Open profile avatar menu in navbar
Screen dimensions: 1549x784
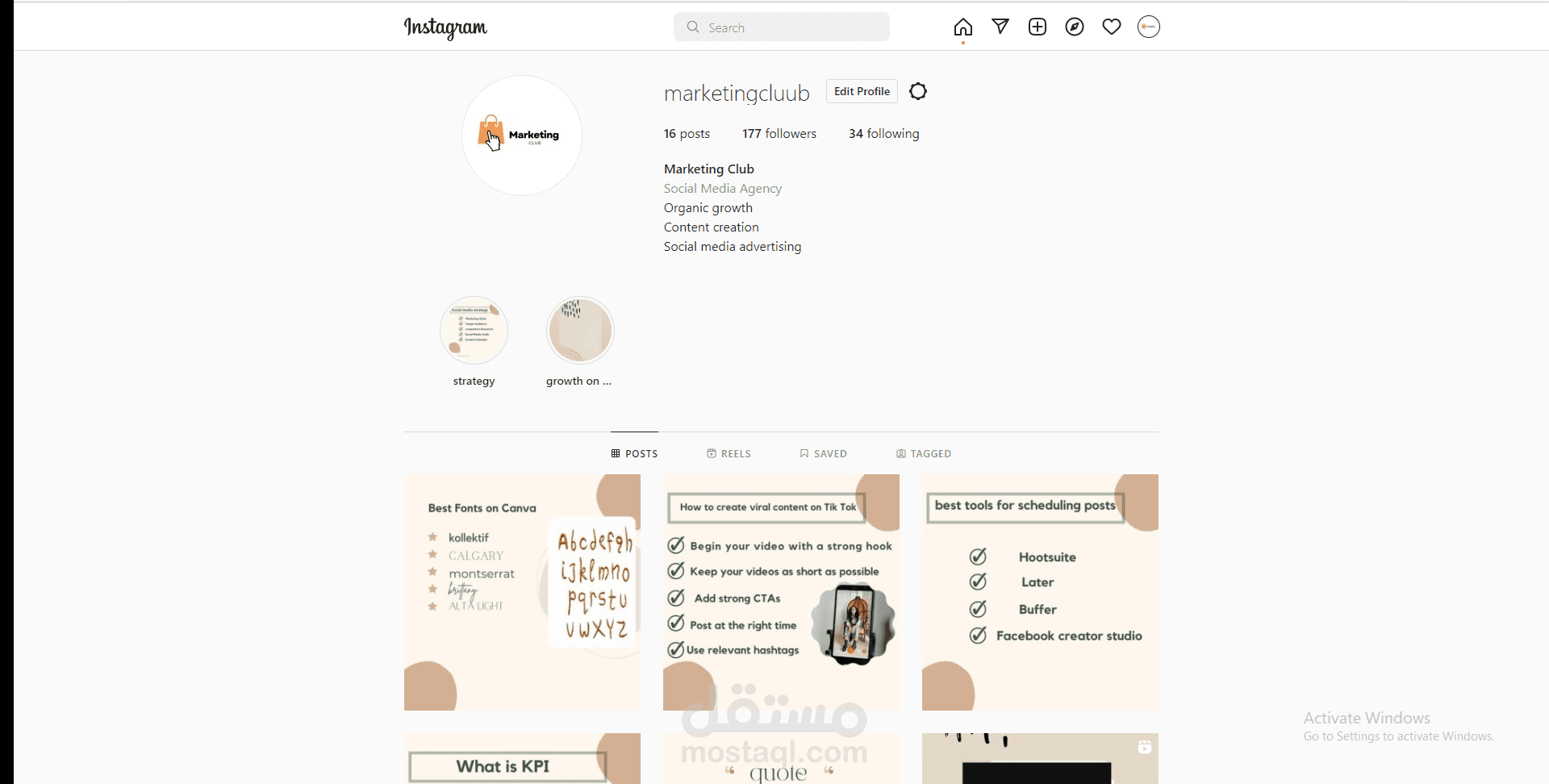[x=1149, y=27]
